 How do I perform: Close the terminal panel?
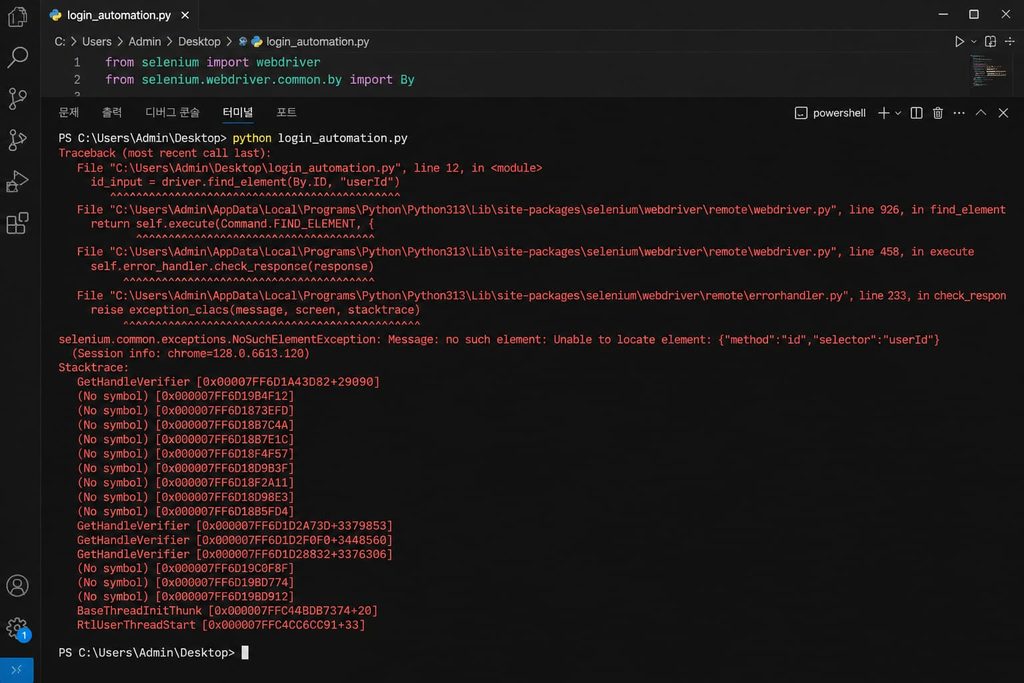click(x=1004, y=113)
